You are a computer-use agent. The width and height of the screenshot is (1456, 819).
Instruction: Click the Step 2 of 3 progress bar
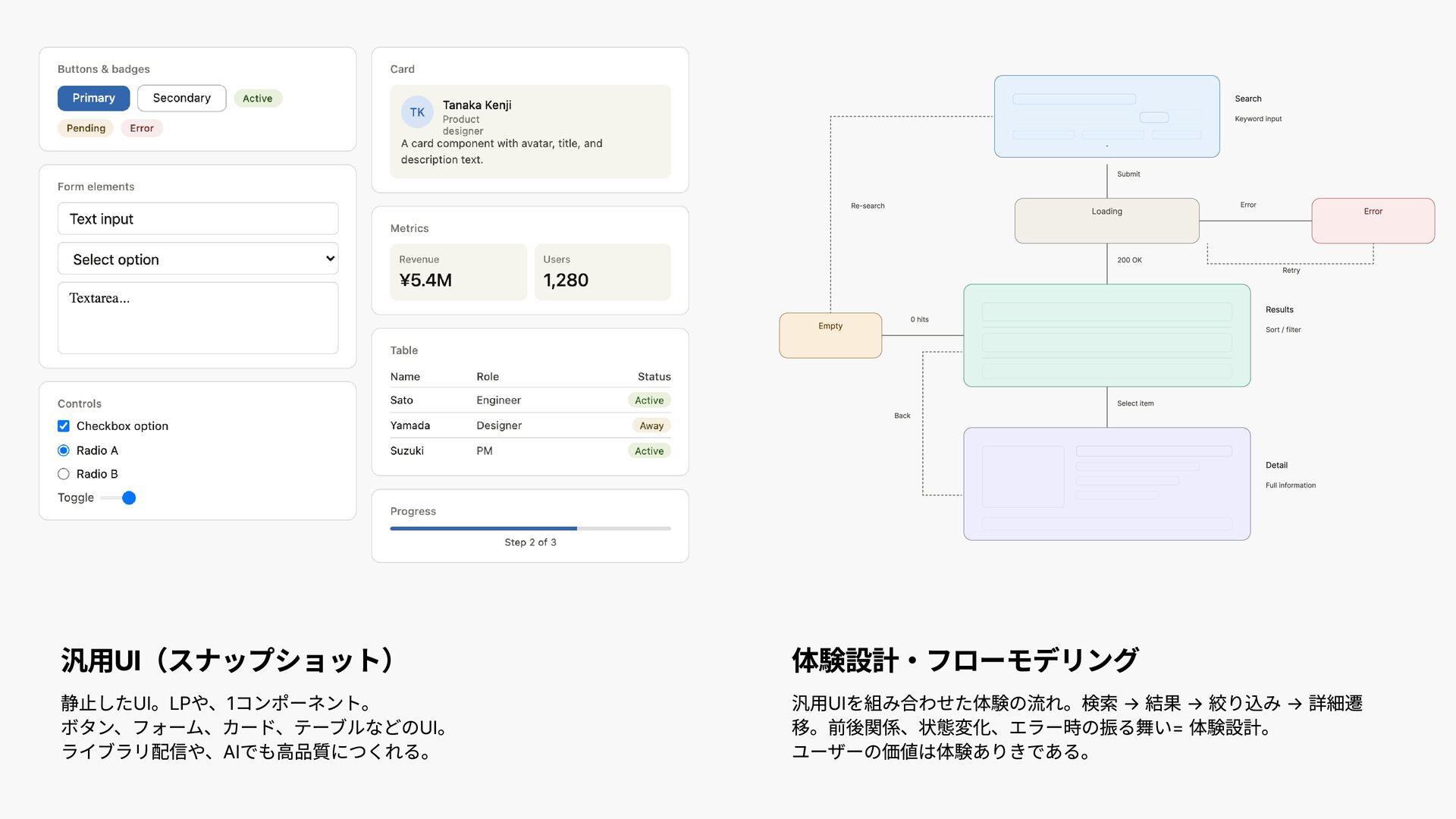(530, 529)
